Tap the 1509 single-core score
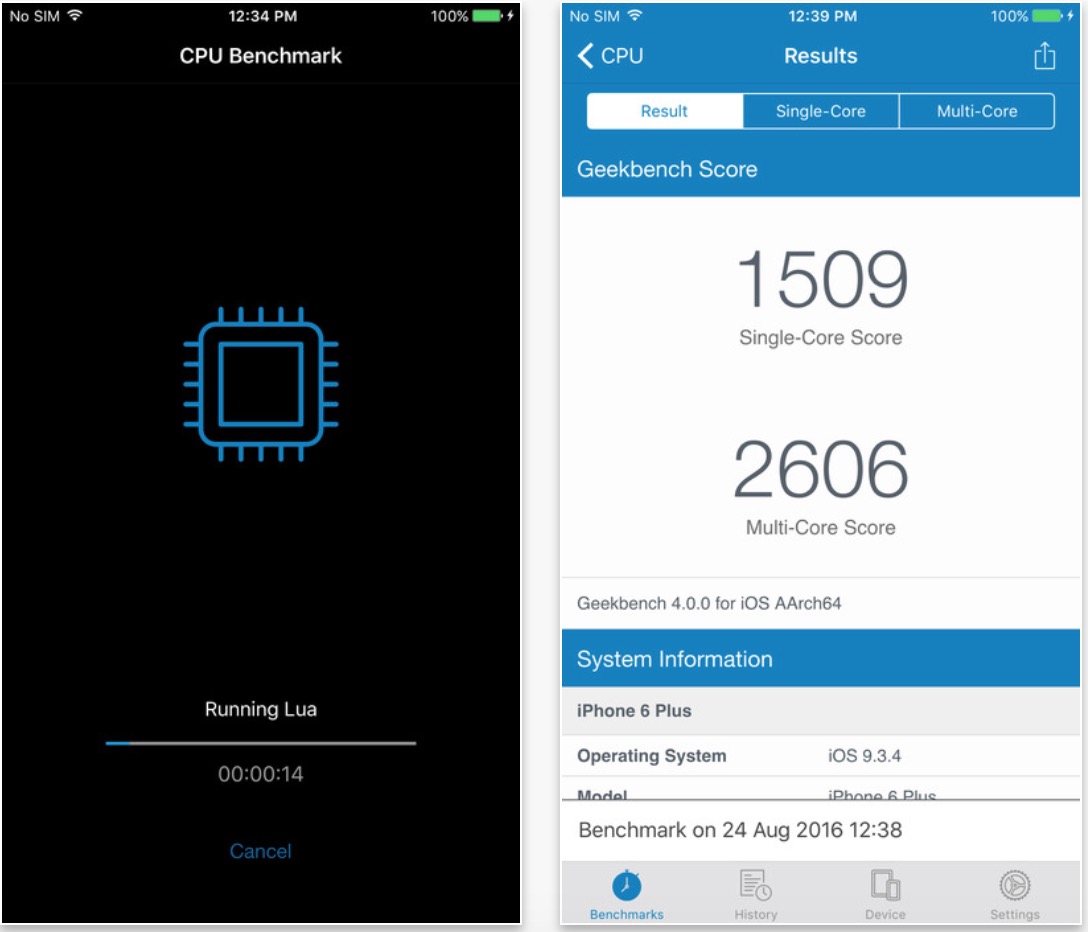The image size is (1088, 932). (822, 279)
